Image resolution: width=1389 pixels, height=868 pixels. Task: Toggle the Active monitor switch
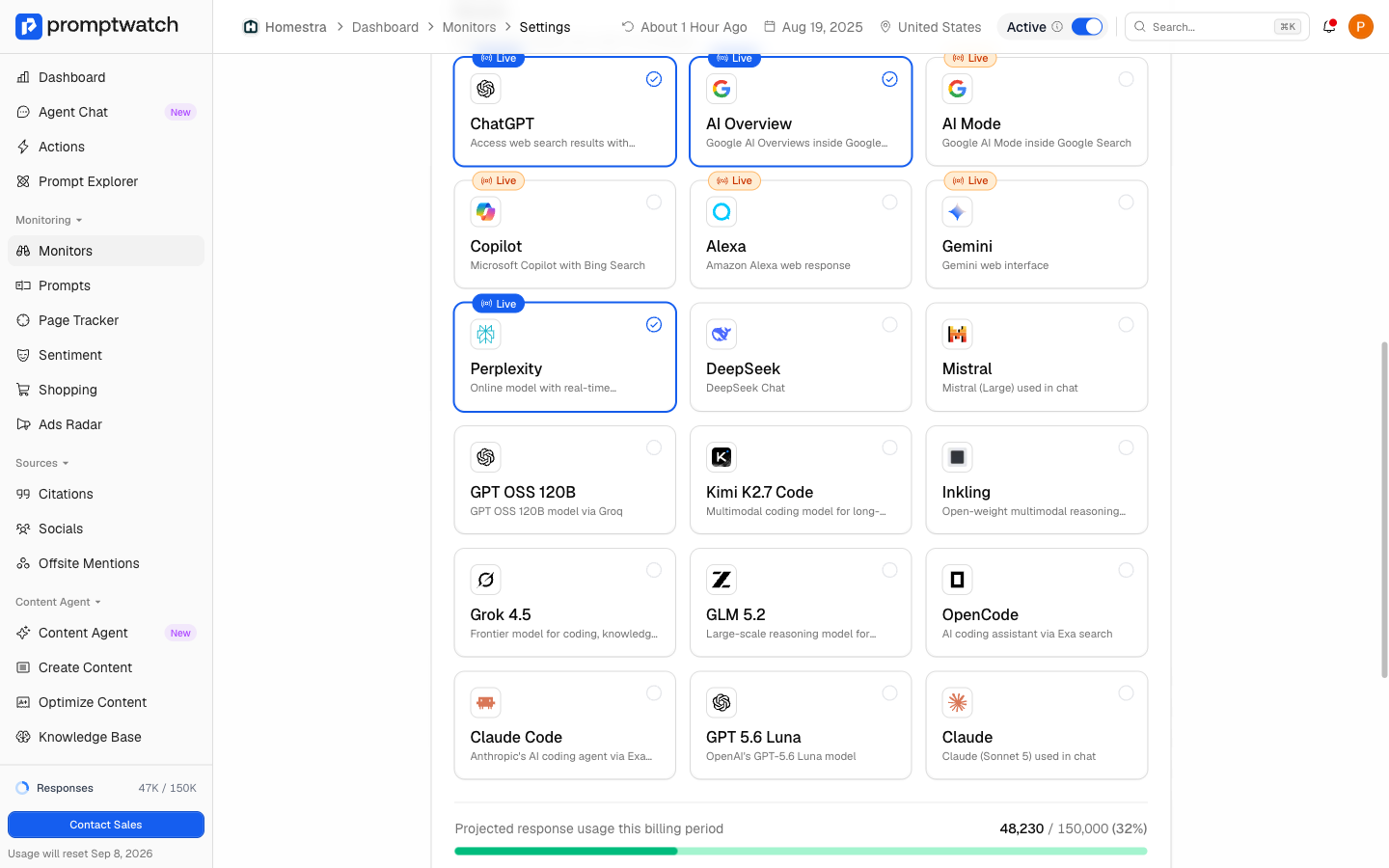[1087, 27]
